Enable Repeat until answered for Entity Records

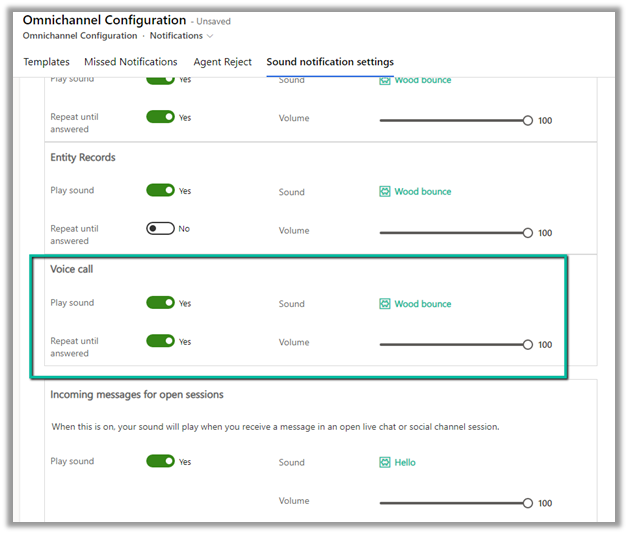click(160, 229)
